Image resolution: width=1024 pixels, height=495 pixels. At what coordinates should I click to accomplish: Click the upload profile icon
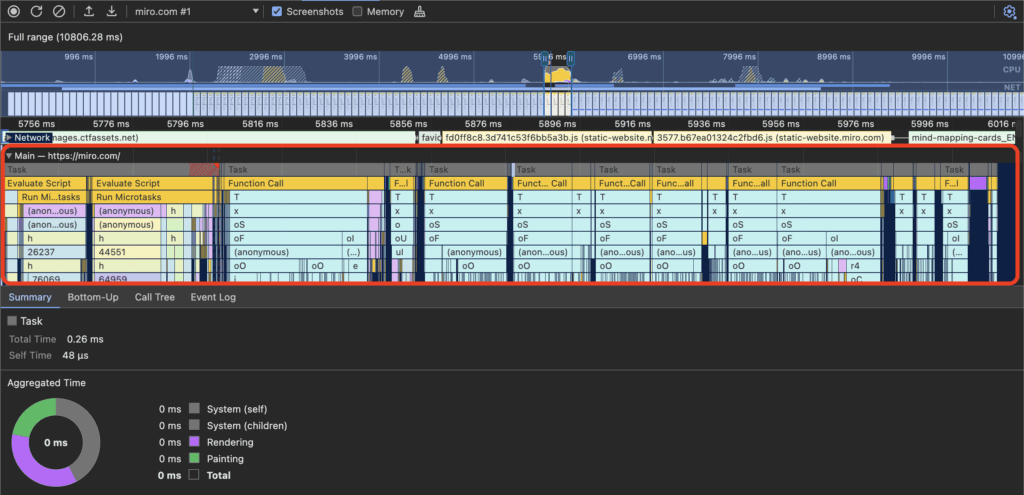tap(89, 12)
